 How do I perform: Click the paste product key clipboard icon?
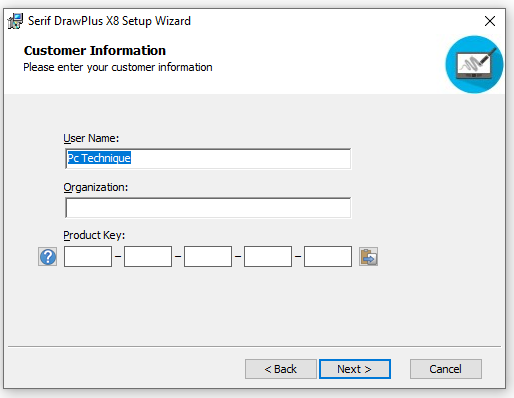coord(368,257)
